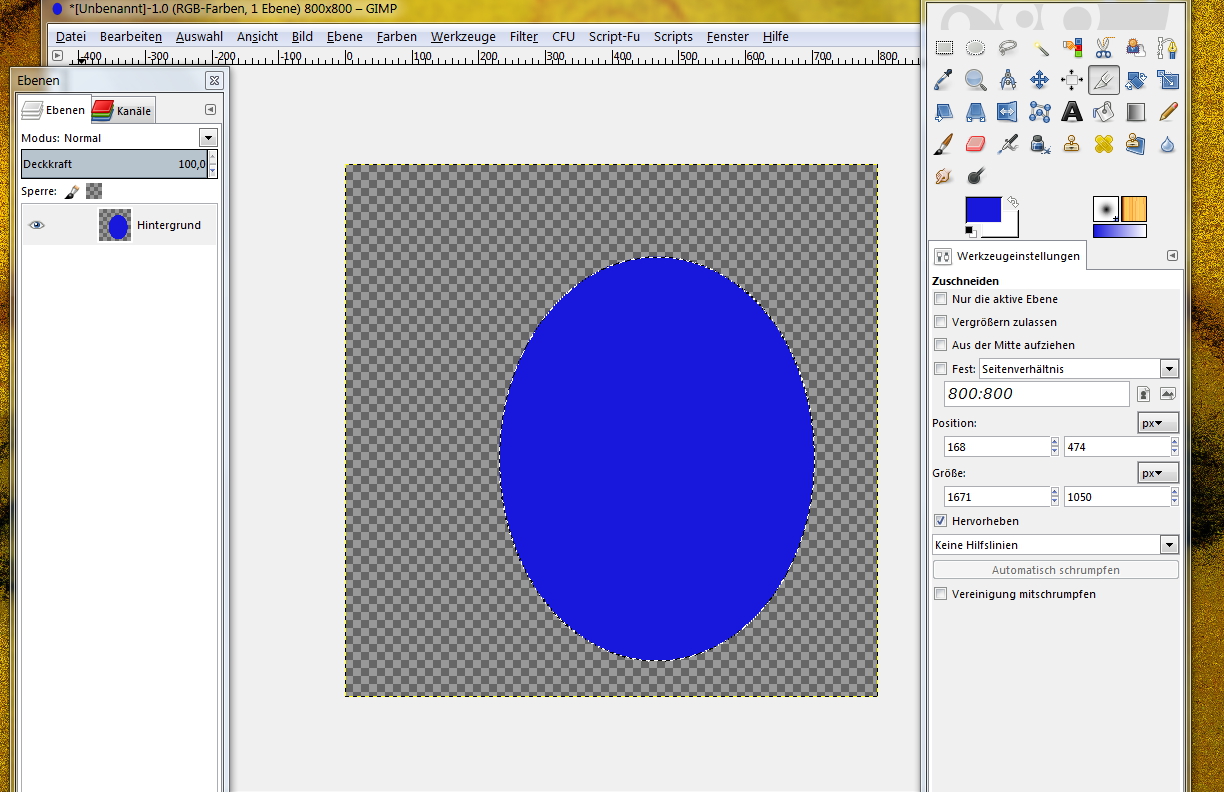This screenshot has height=792, width=1224.
Task: Pick the Paintbrush tool
Action: tap(944, 144)
